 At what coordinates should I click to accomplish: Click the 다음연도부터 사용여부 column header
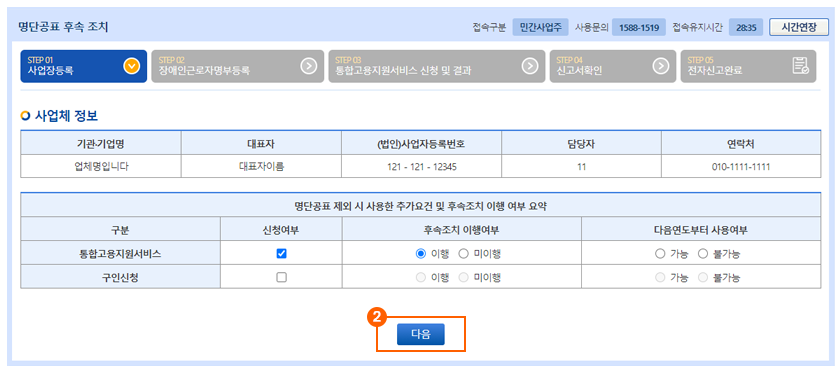click(x=700, y=230)
